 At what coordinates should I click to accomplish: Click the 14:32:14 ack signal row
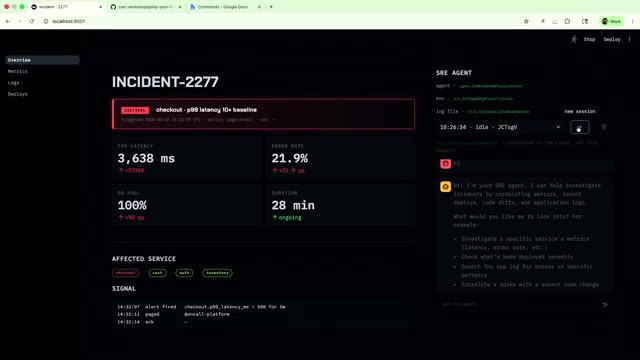tap(152, 322)
